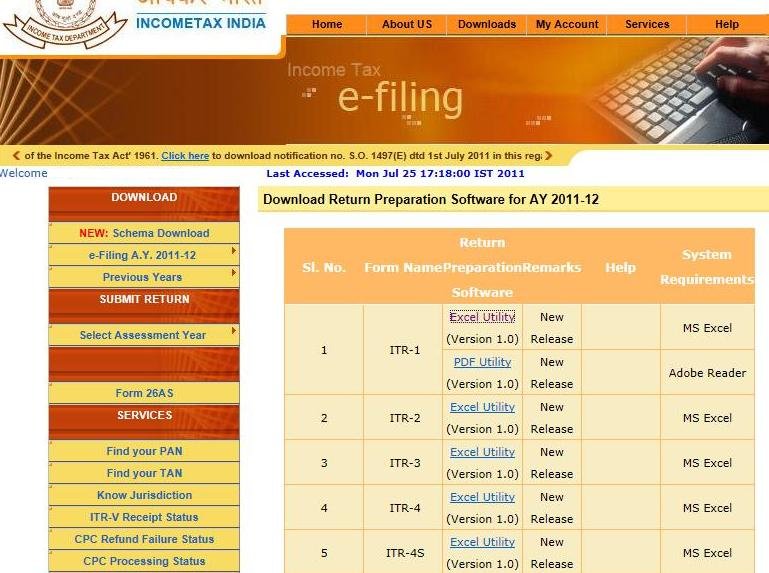The image size is (769, 573).
Task: Click the Sl. No. column header
Action: pos(324,267)
